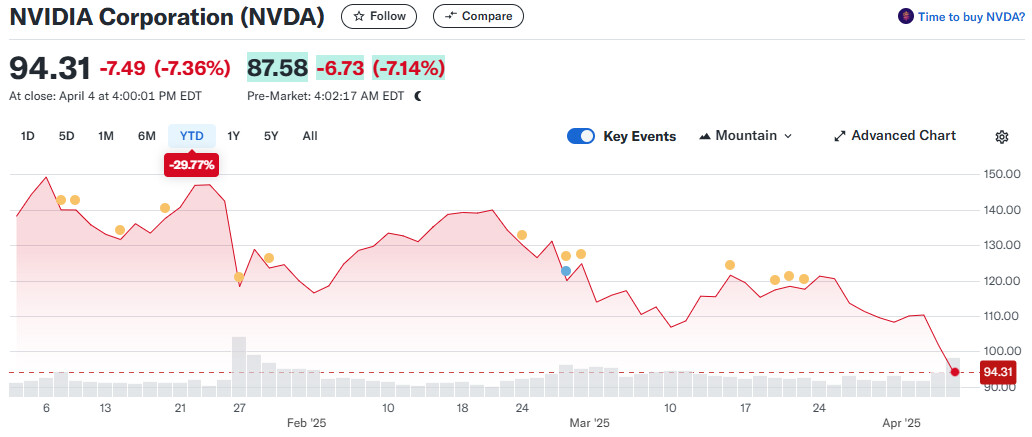Click the first orange event marker
The width and height of the screenshot is (1032, 437).
coord(61,200)
